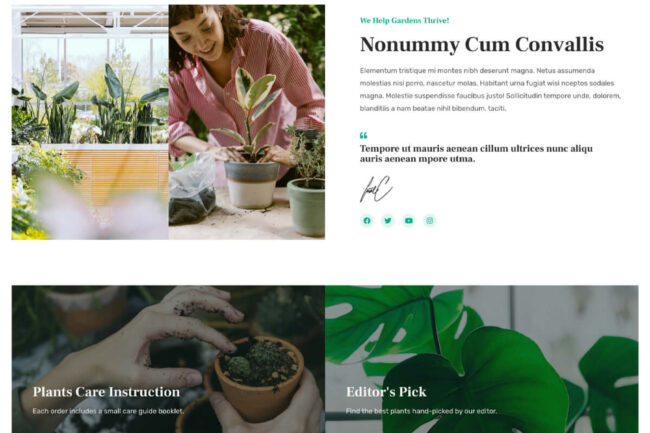Open the 'Editor's Pick' title link
This screenshot has width=650, height=433.
pyautogui.click(x=386, y=392)
